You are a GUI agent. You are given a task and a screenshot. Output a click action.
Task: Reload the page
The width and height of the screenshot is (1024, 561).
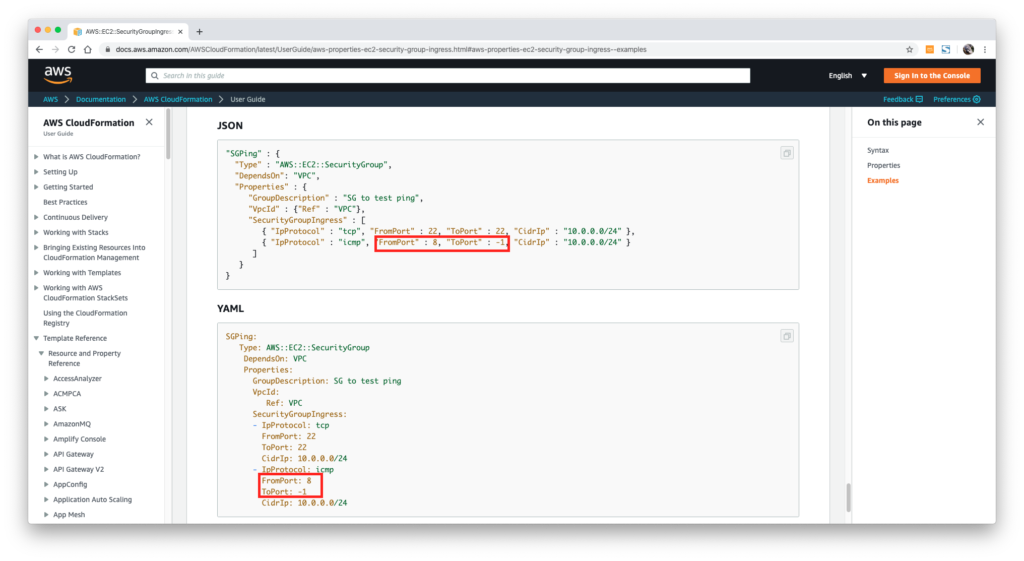pos(72,49)
